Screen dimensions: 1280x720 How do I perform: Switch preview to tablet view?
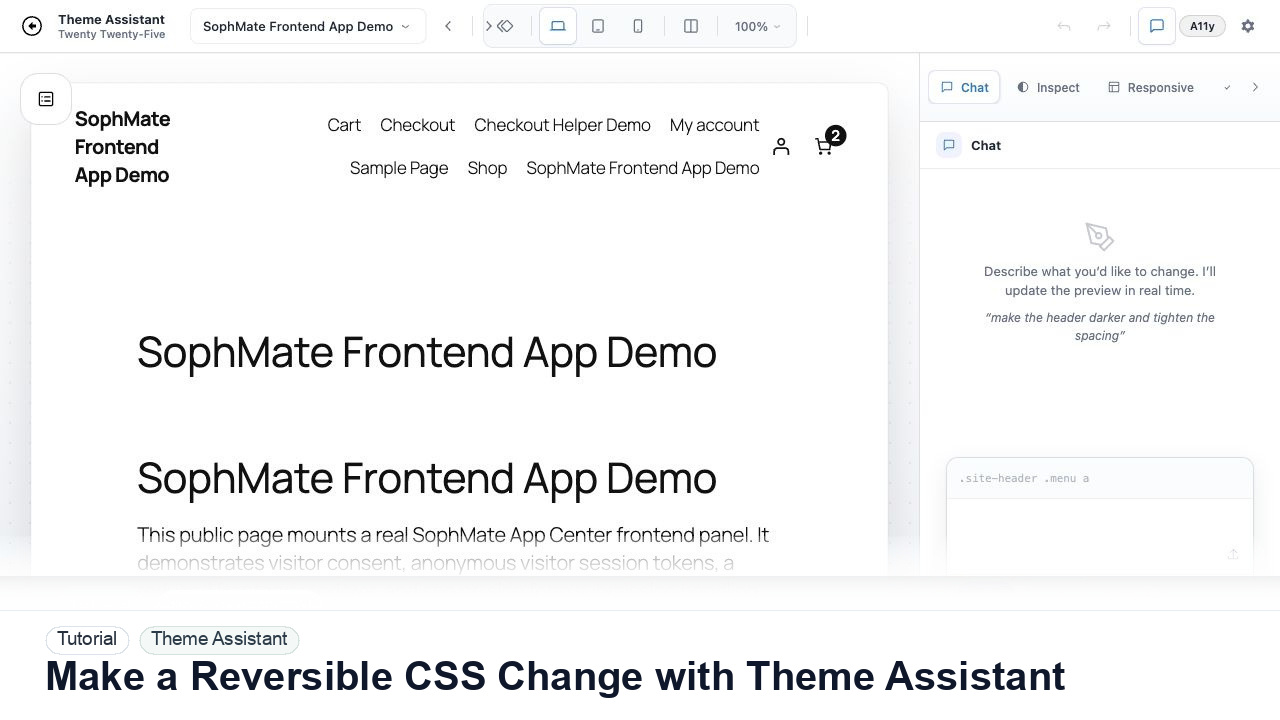pos(598,26)
